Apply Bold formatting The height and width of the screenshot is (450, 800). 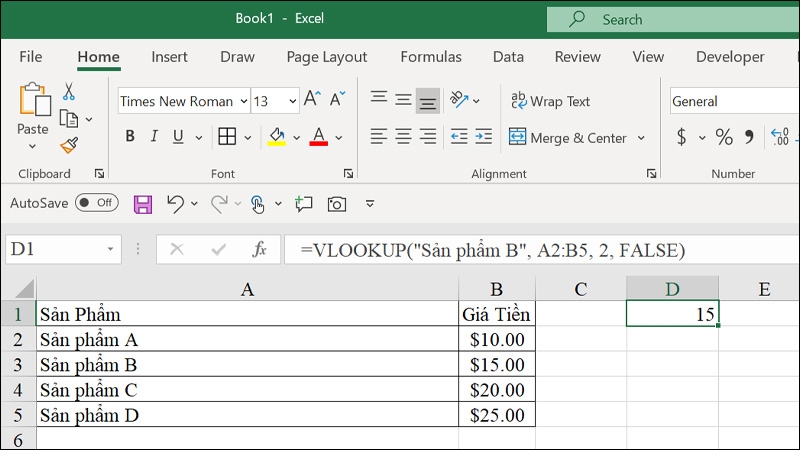coord(130,137)
